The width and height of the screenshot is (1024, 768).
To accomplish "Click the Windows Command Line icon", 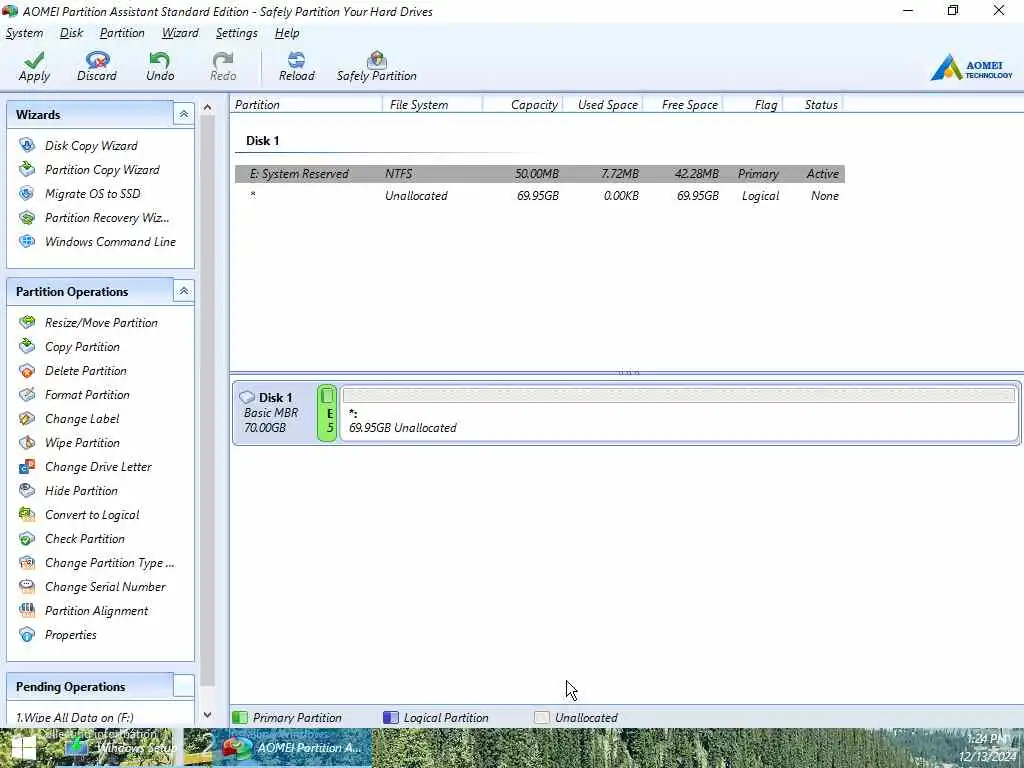I will pyautogui.click(x=27, y=242).
